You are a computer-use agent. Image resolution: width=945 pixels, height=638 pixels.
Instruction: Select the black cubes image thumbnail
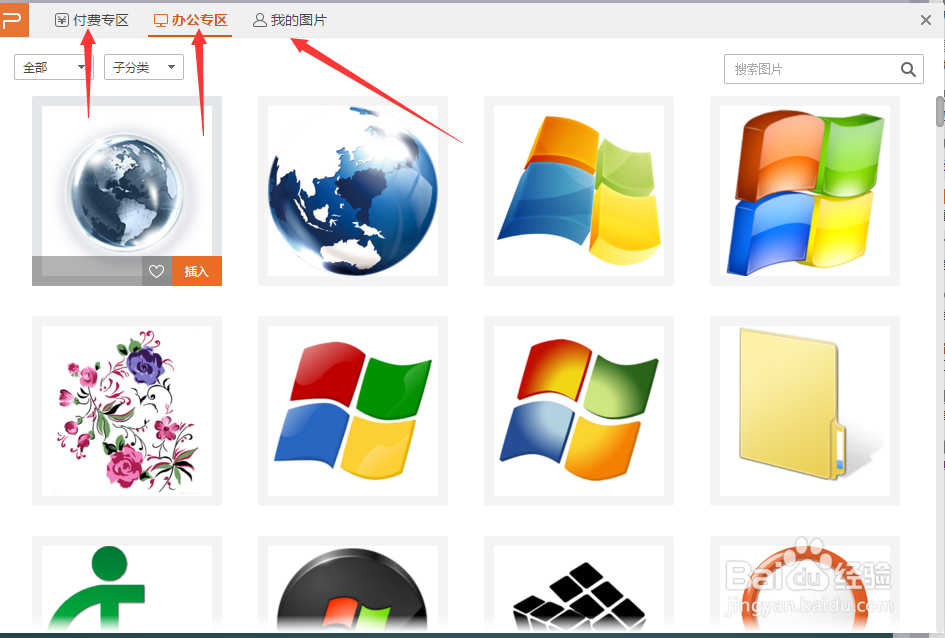[x=579, y=584]
